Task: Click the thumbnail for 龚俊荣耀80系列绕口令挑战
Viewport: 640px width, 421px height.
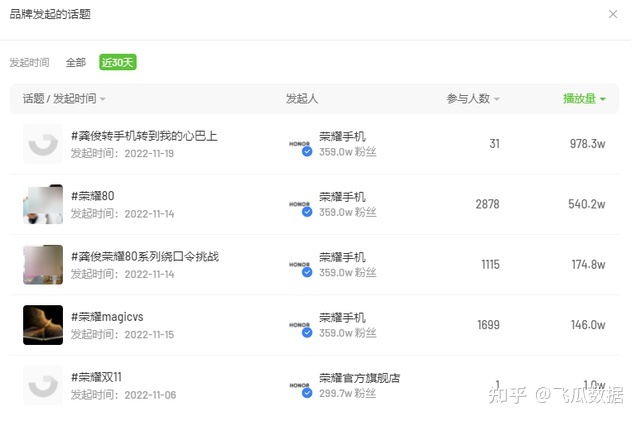Action: tap(43, 265)
